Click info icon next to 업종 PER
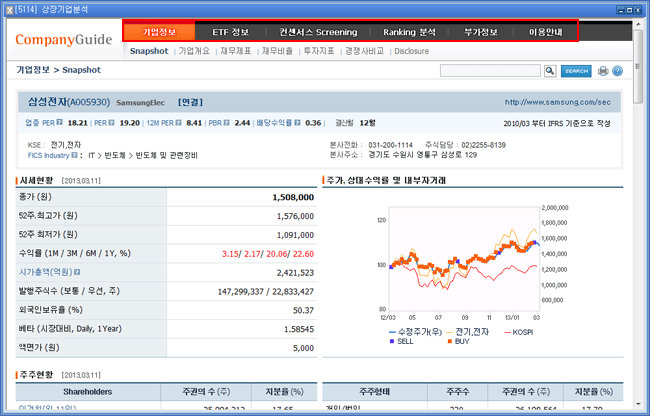650x416 pixels. 61,123
